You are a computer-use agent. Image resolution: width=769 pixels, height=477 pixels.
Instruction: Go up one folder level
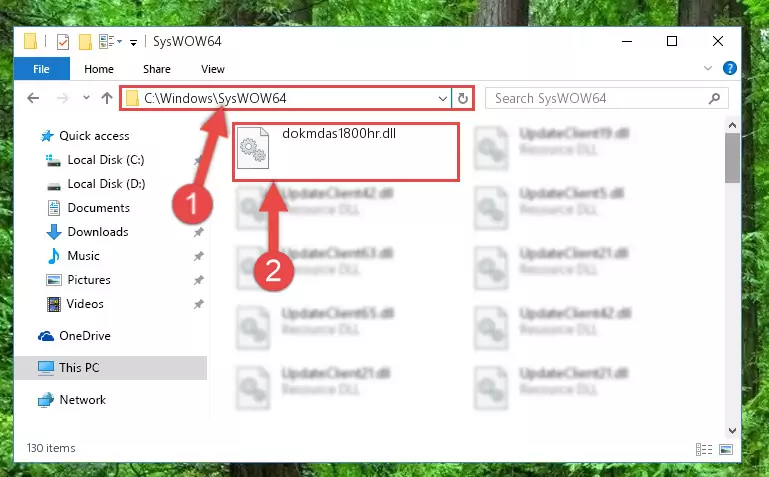point(107,98)
